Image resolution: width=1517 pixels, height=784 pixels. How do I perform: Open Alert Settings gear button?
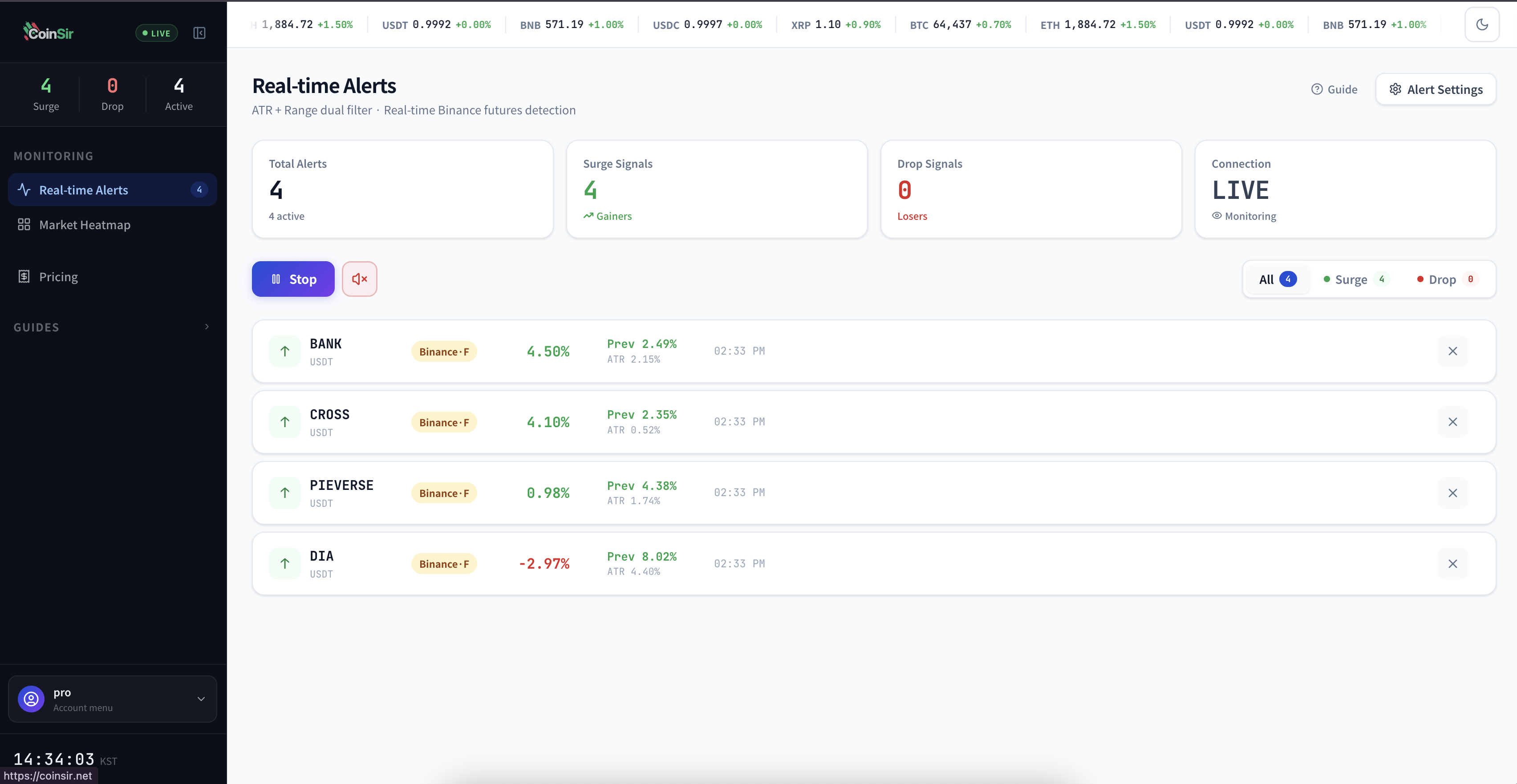(x=1436, y=89)
